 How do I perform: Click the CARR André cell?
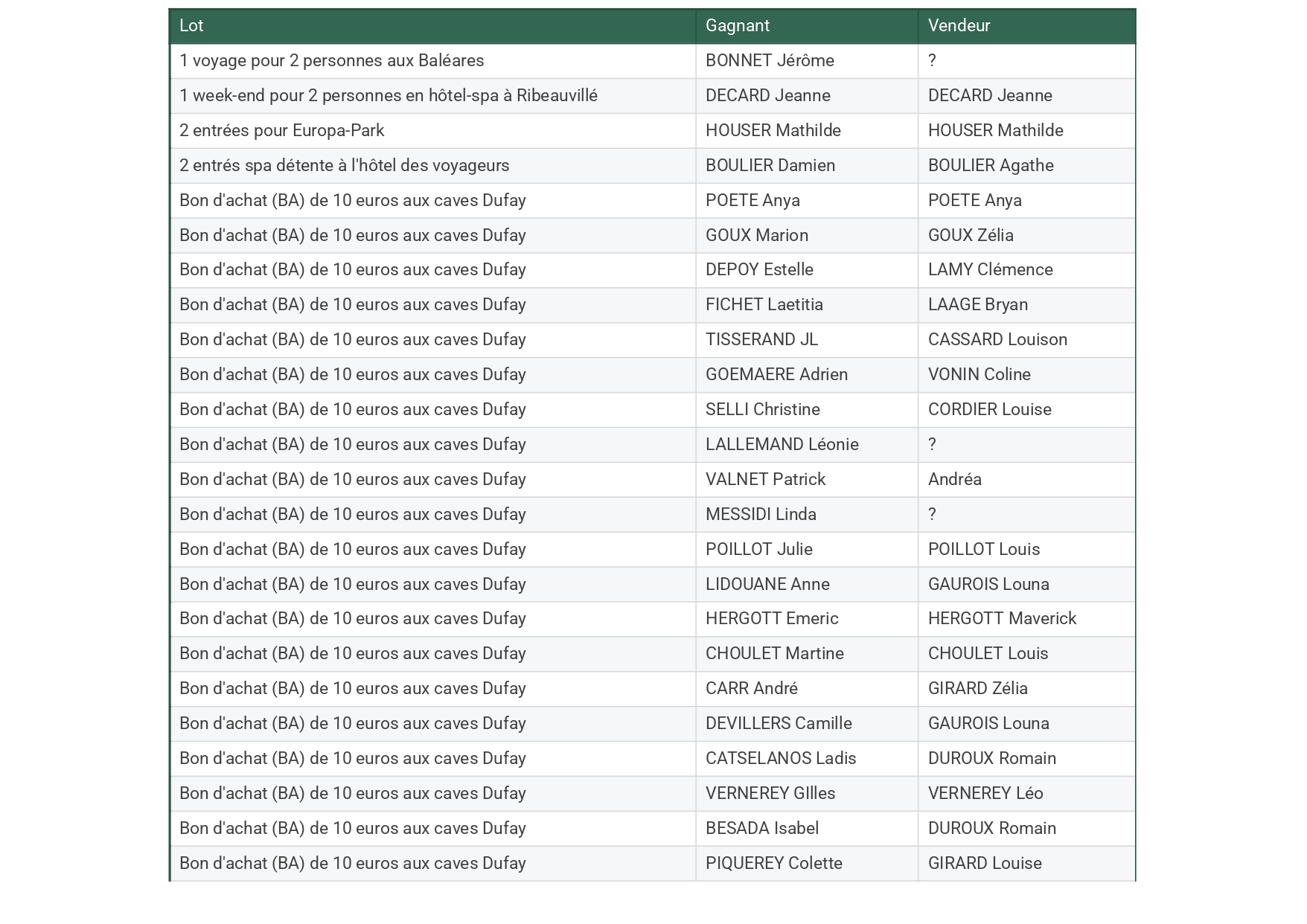pyautogui.click(x=751, y=689)
